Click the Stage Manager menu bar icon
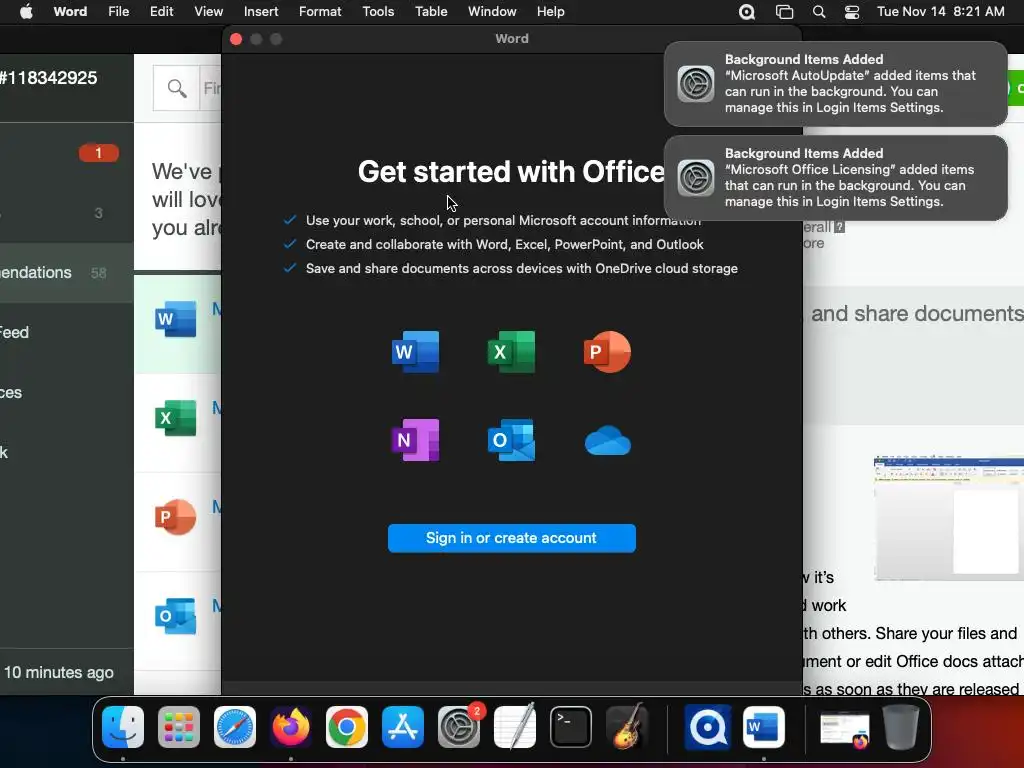The height and width of the screenshot is (768, 1024). pos(784,12)
